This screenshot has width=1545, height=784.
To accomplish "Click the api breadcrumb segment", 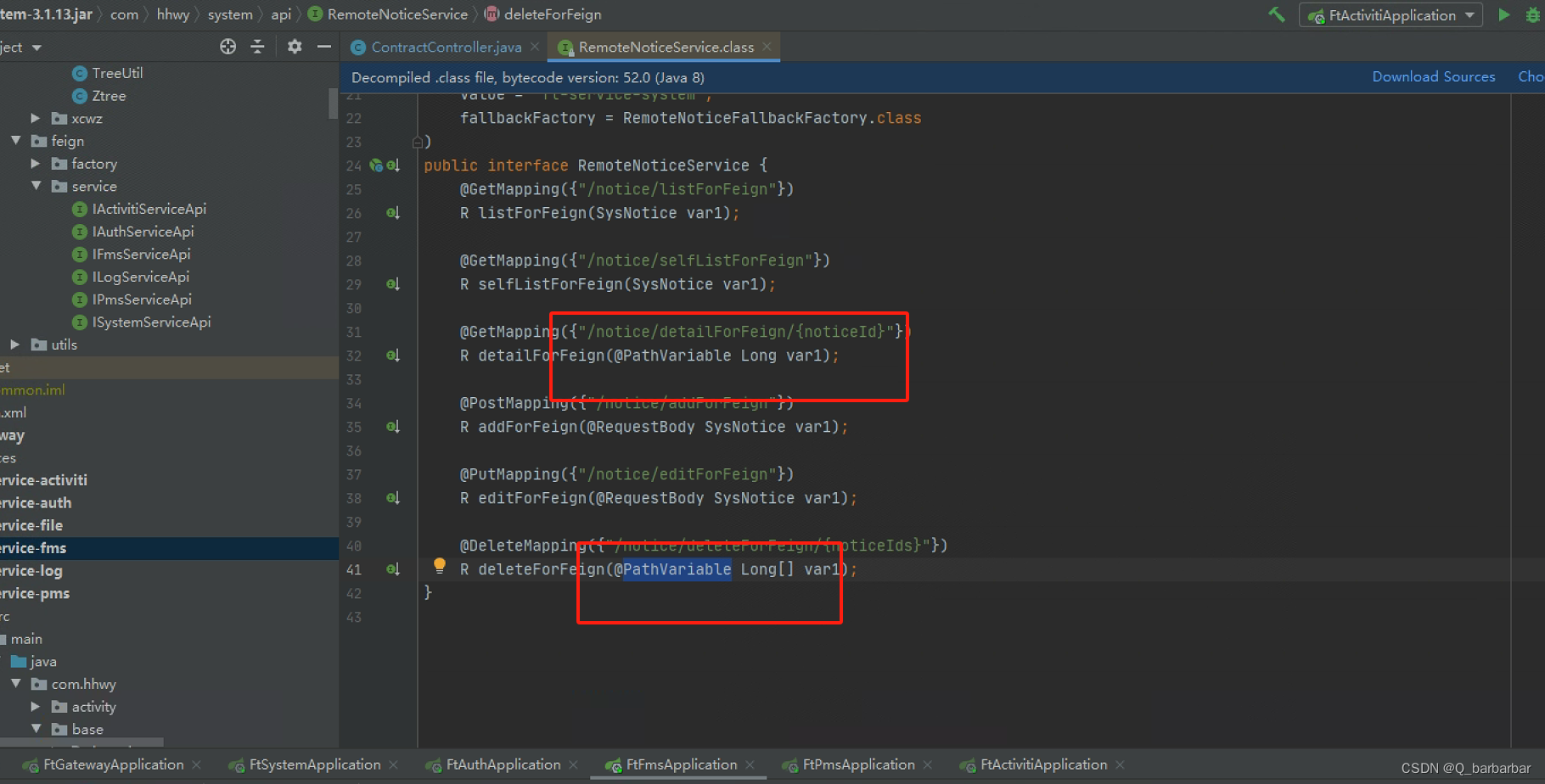I will [x=281, y=14].
